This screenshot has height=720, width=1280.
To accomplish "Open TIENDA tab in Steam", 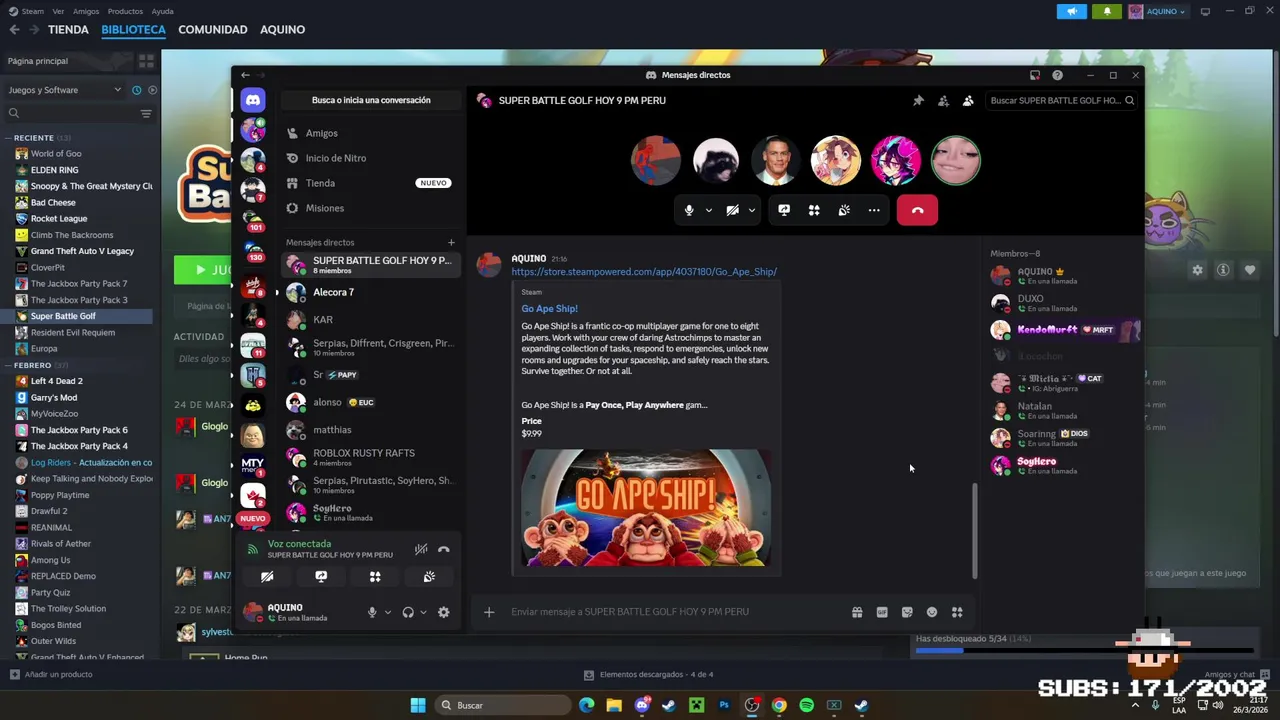I will 68,30.
